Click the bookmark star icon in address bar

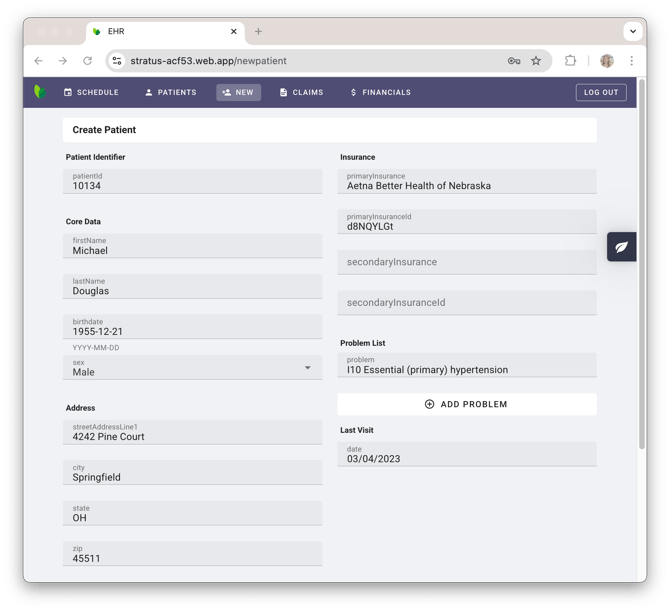pos(536,61)
